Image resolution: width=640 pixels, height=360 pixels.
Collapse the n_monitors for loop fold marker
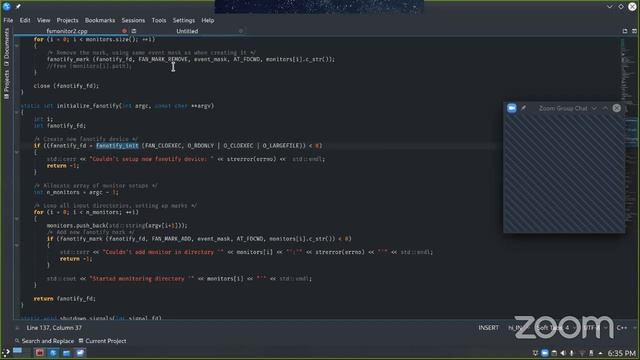click(17, 219)
